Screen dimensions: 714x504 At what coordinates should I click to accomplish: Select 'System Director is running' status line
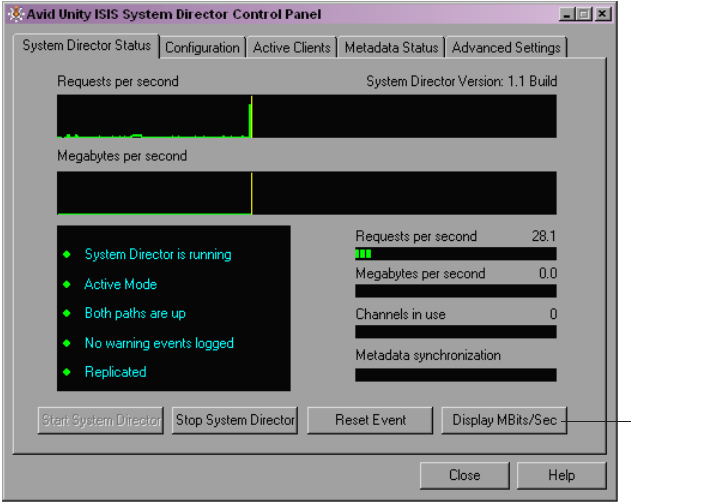pyautogui.click(x=158, y=255)
